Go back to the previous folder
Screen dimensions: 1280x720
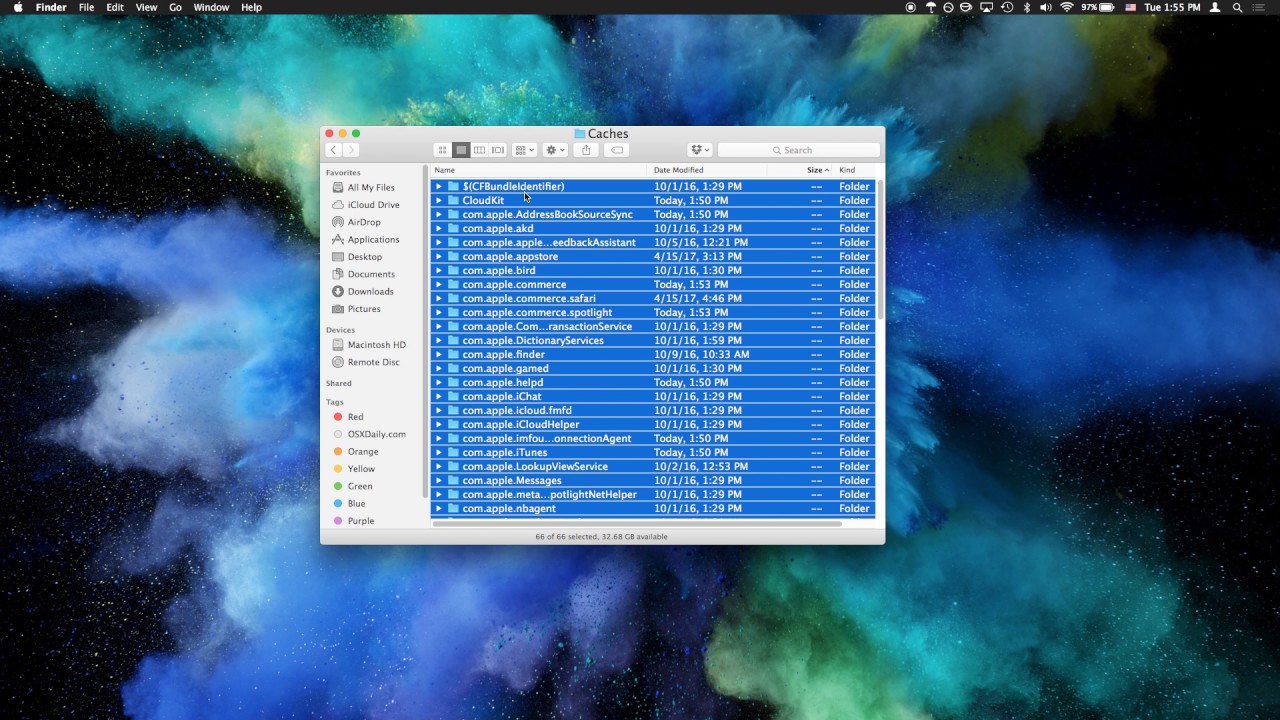(334, 150)
